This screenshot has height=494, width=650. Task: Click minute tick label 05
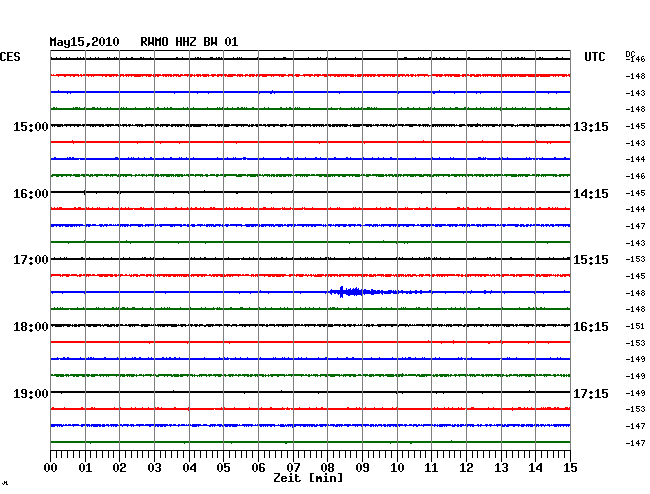coord(223,468)
